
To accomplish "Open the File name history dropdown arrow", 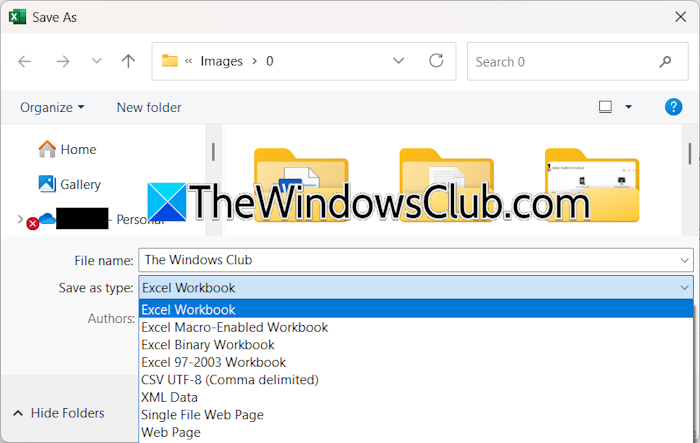I will [x=684, y=260].
